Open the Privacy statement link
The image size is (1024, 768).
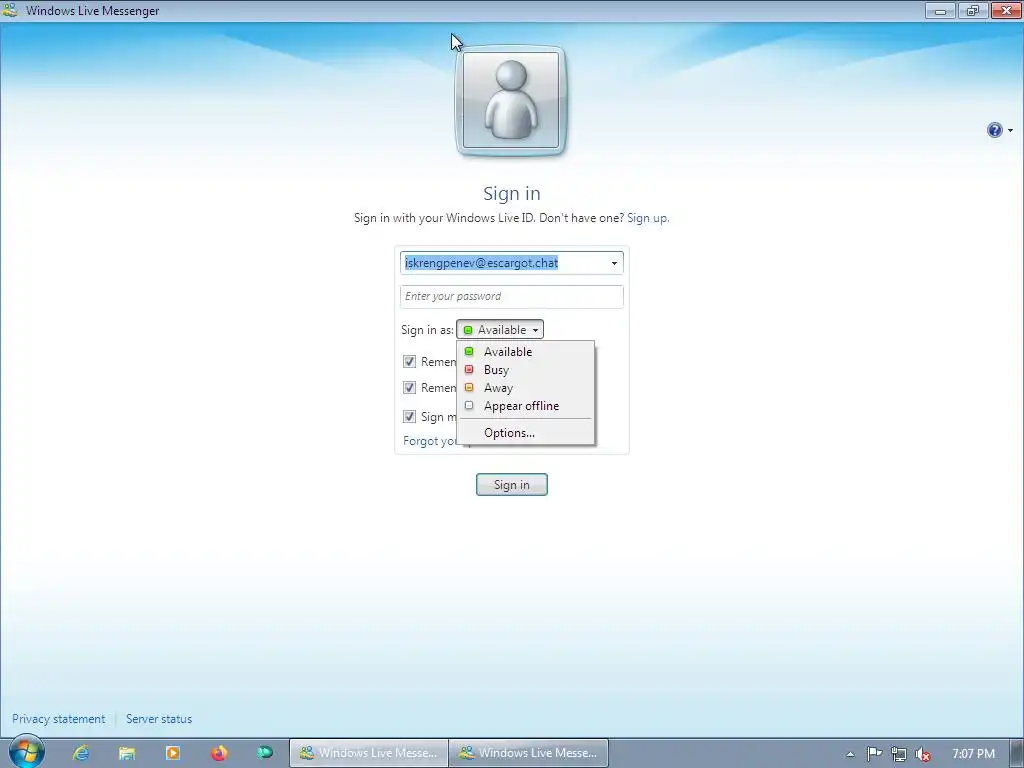point(58,718)
